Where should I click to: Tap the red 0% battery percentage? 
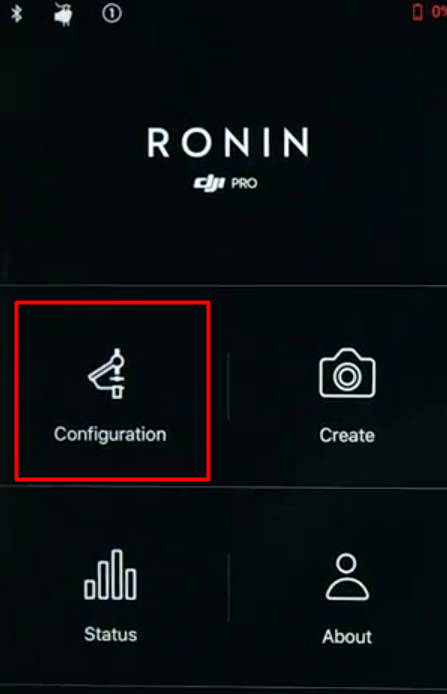pyautogui.click(x=438, y=12)
